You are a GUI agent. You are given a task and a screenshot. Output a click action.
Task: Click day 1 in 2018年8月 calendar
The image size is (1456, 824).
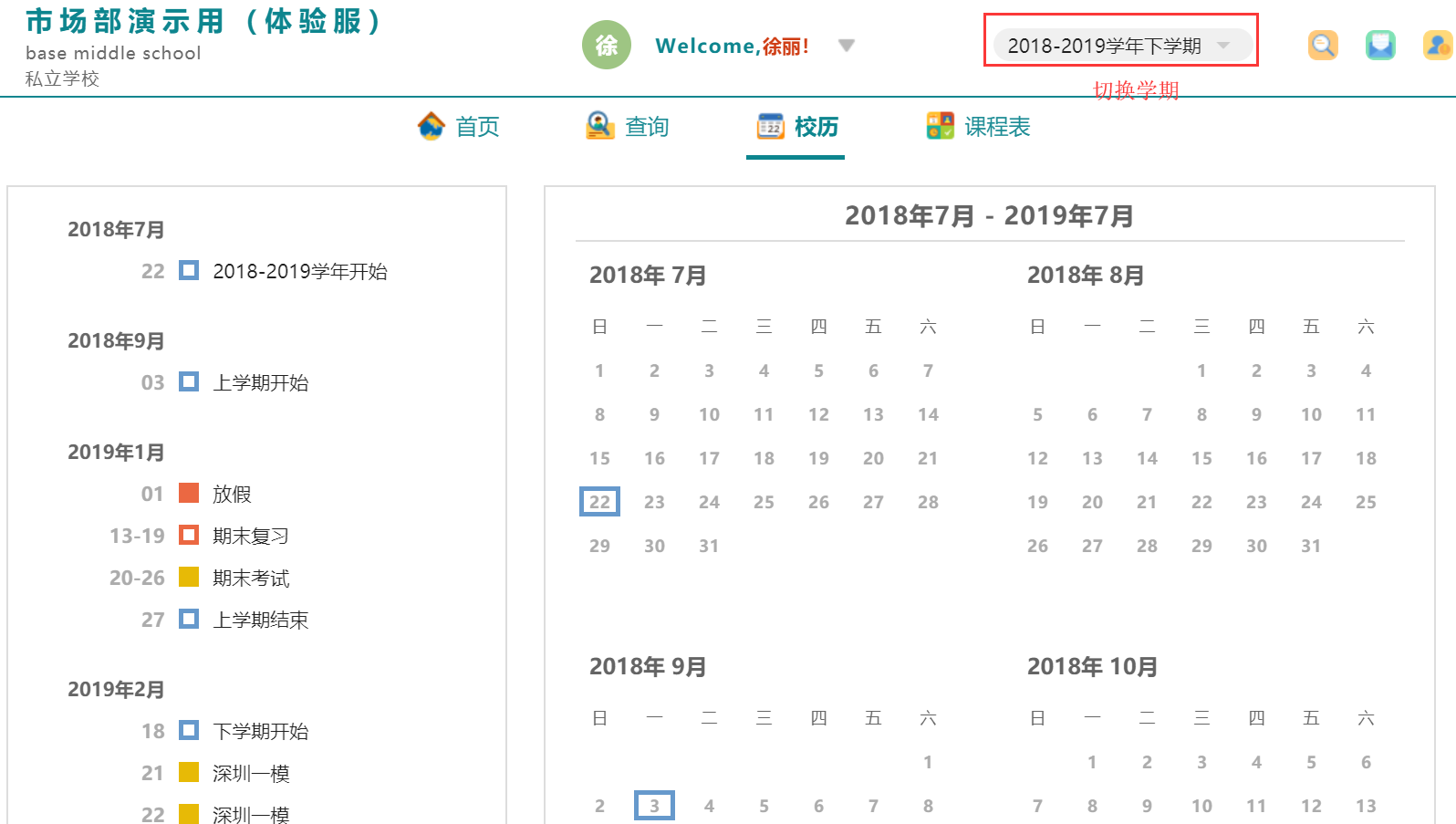coord(1201,370)
